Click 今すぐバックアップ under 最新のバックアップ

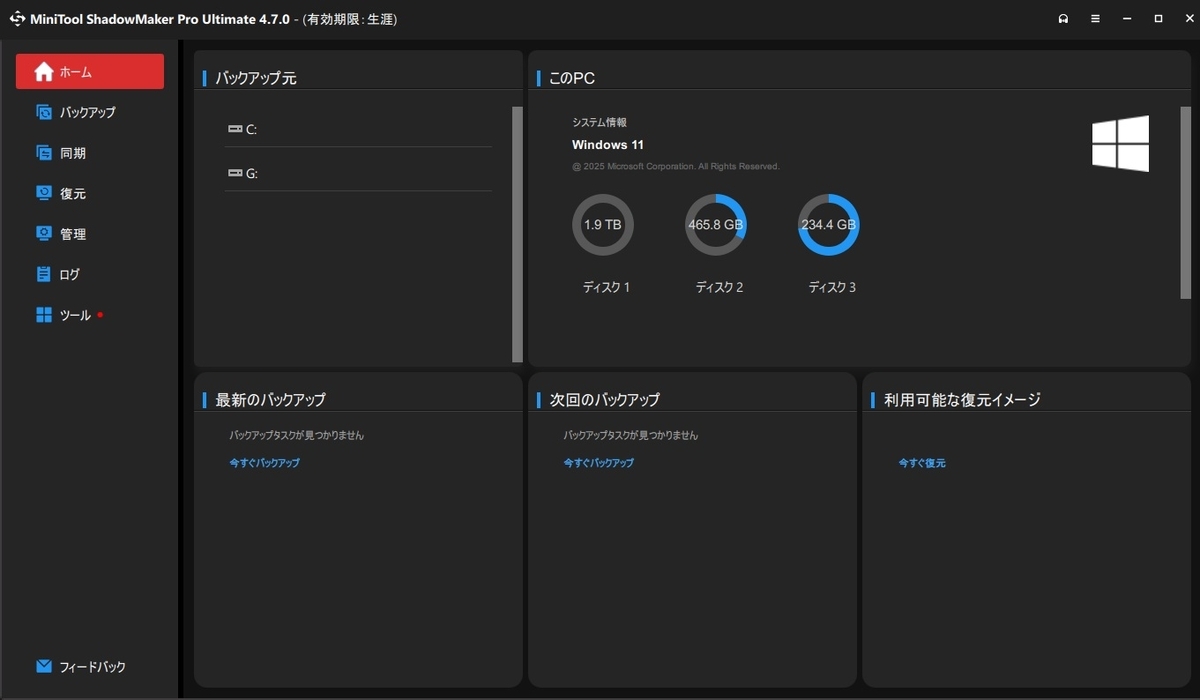(265, 463)
